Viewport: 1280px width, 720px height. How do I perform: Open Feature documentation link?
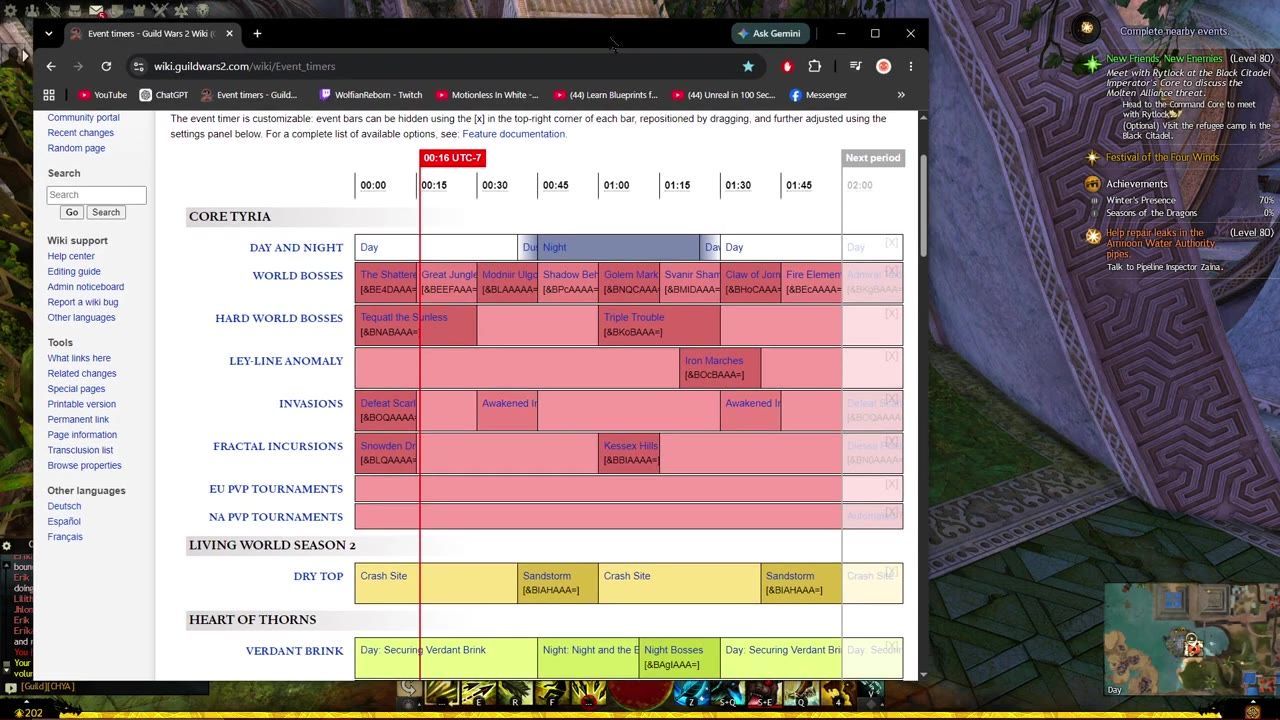click(514, 134)
